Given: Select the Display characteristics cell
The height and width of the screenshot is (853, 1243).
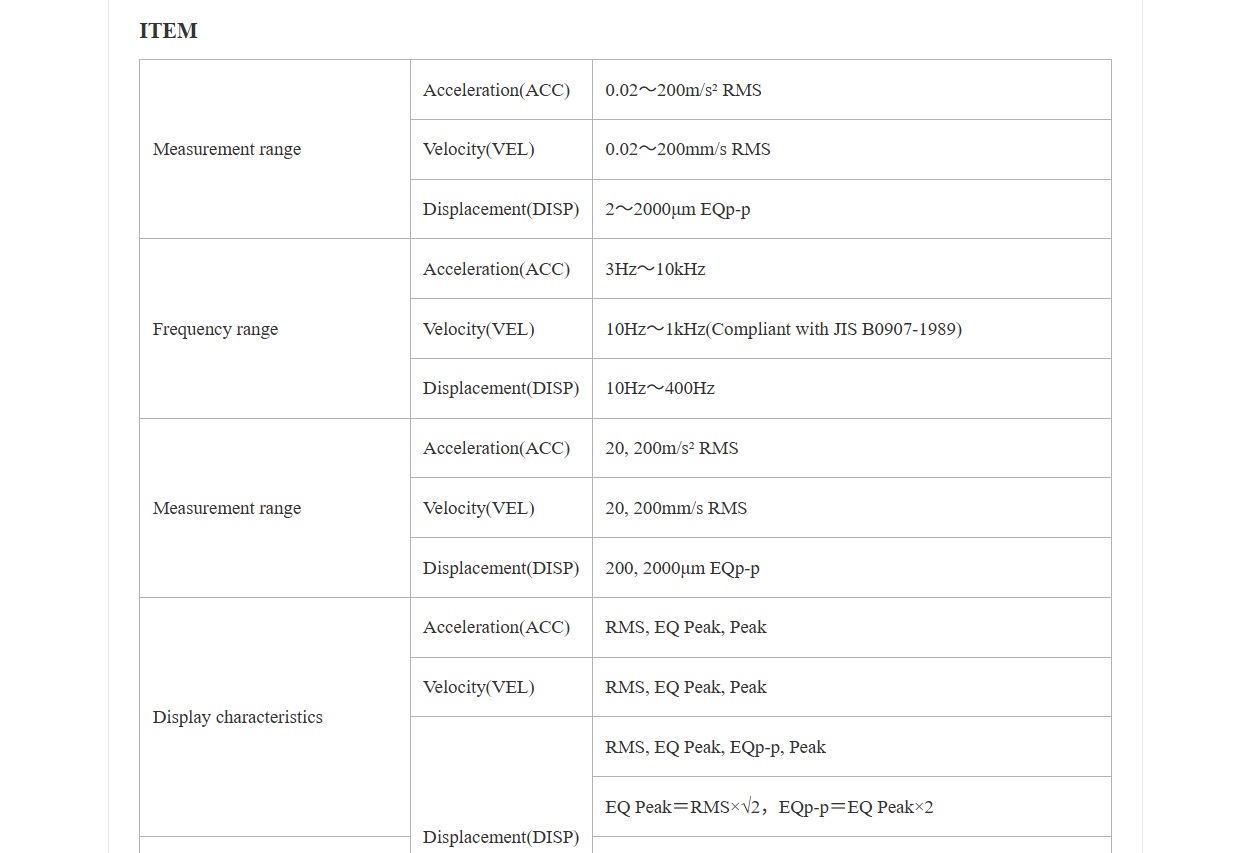Looking at the screenshot, I should 275,717.
